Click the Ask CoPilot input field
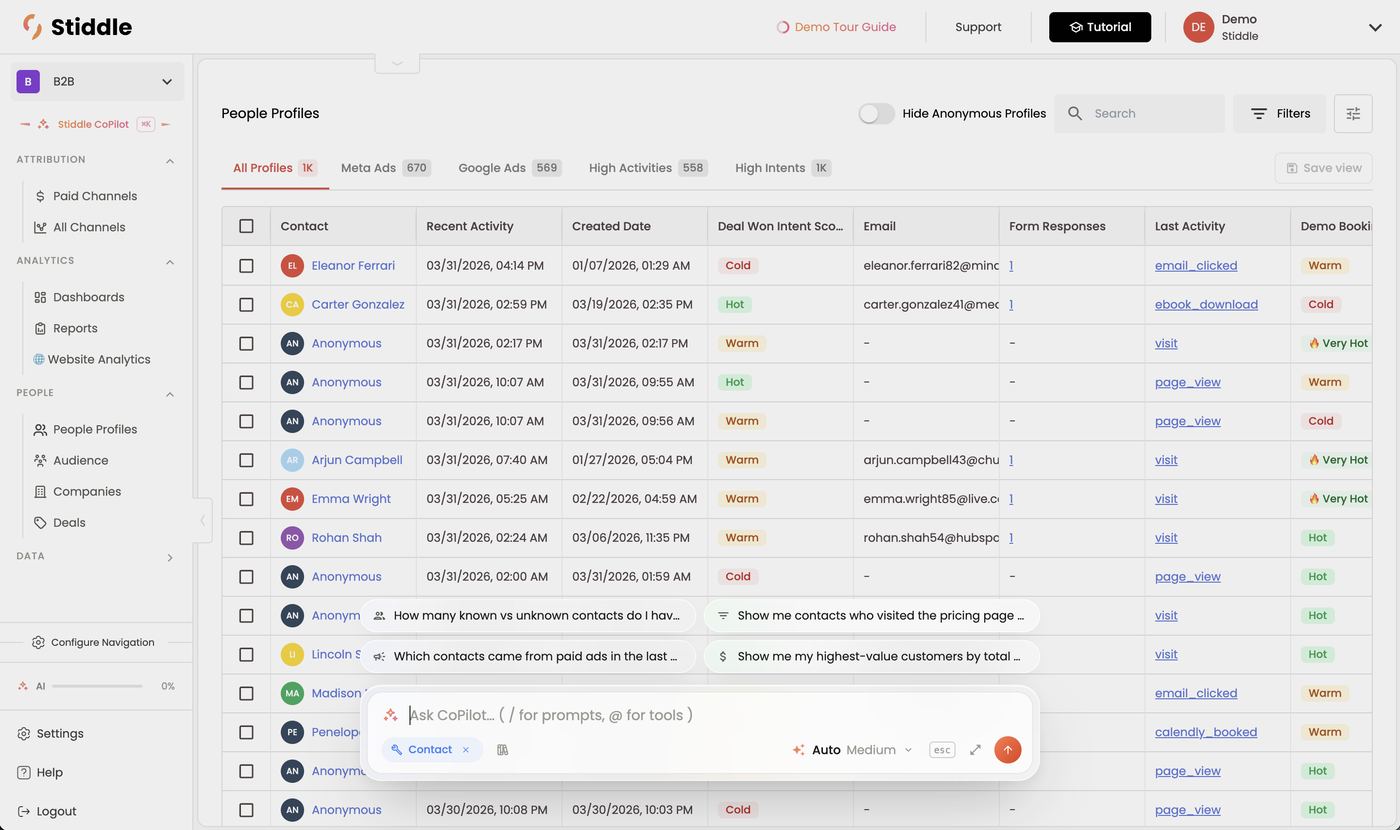 point(700,715)
